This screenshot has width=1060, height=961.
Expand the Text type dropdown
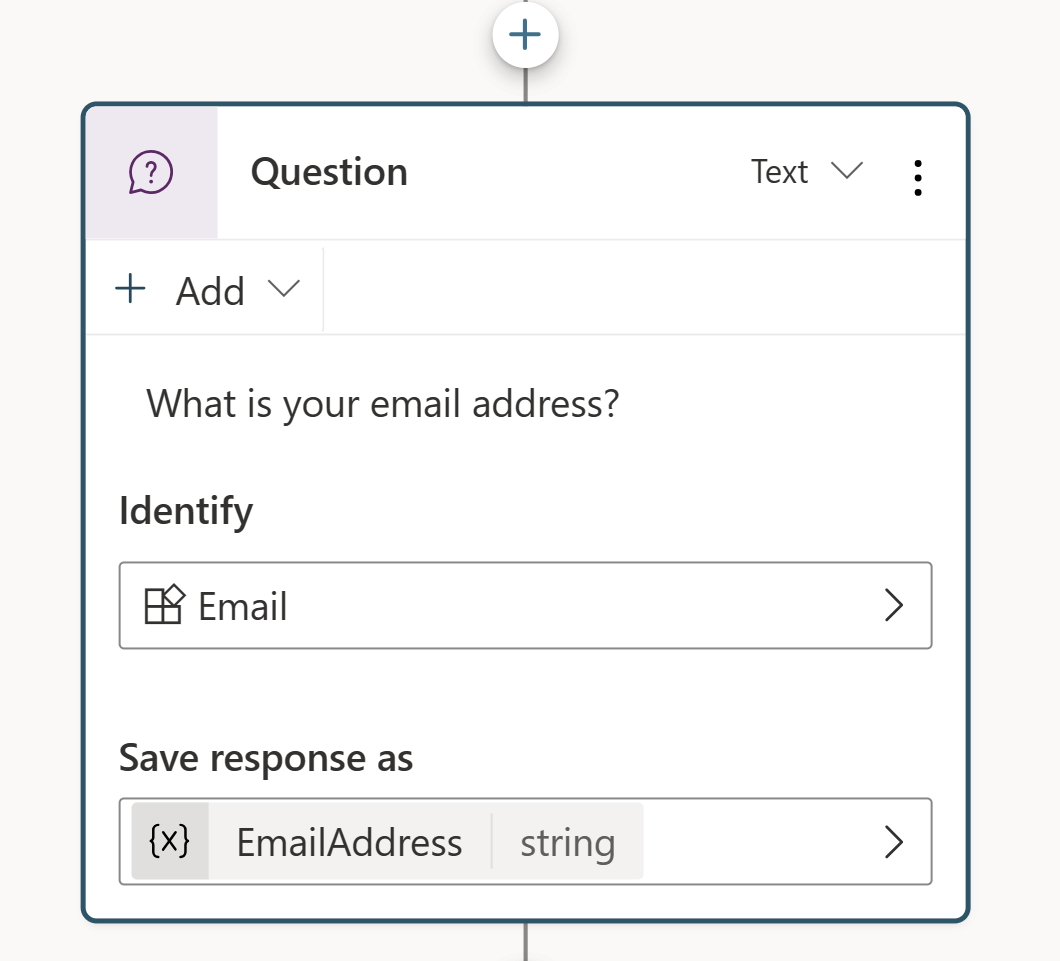807,172
